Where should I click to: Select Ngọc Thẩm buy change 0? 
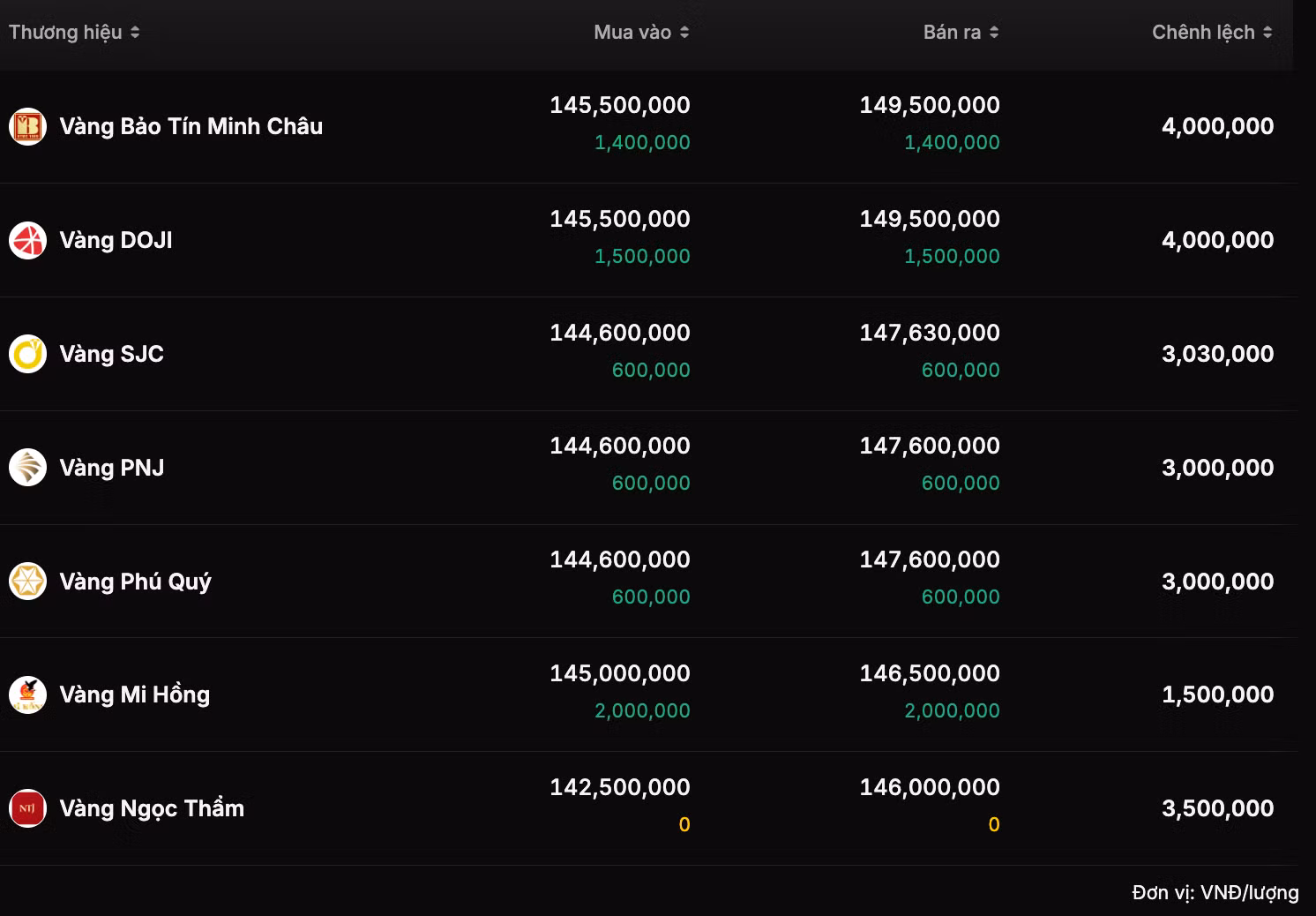(684, 824)
